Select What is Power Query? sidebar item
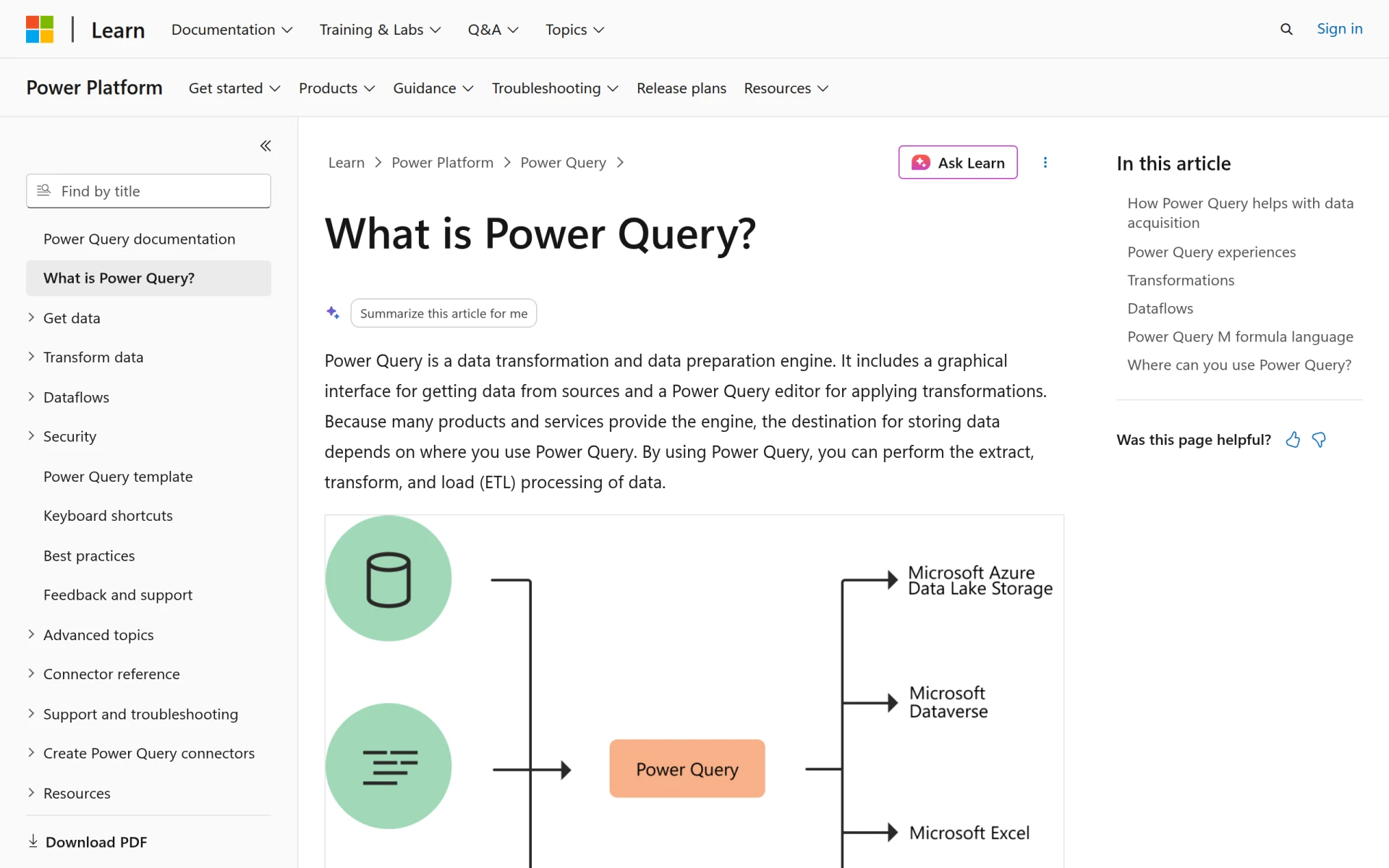The width and height of the screenshot is (1389, 868). (148, 278)
